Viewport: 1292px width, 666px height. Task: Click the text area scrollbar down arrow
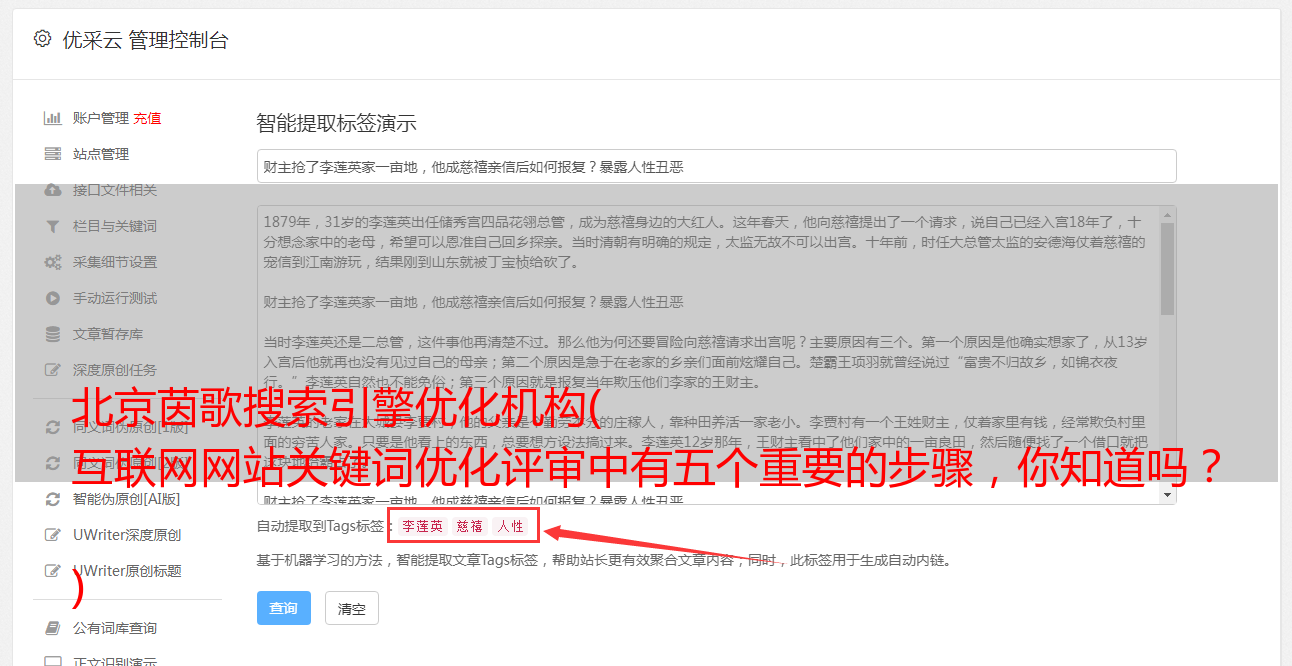pyautogui.click(x=1168, y=495)
